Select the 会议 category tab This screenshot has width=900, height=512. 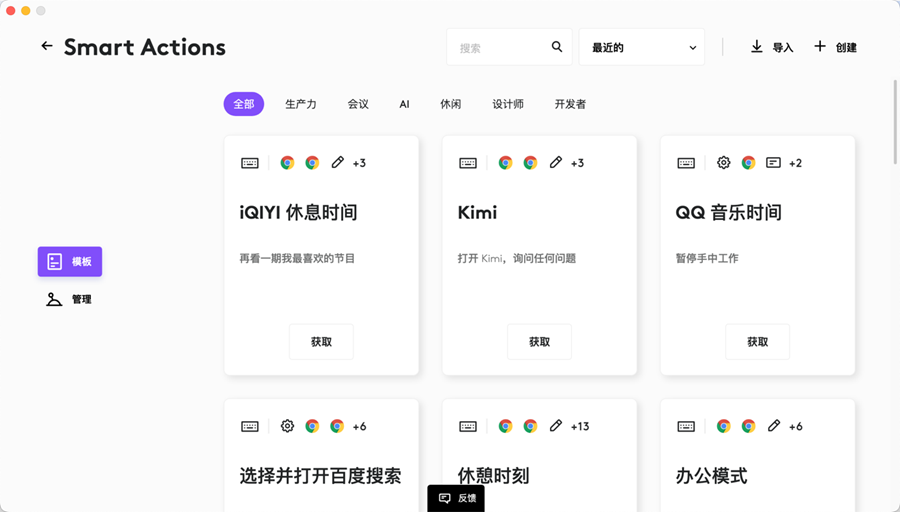358,104
